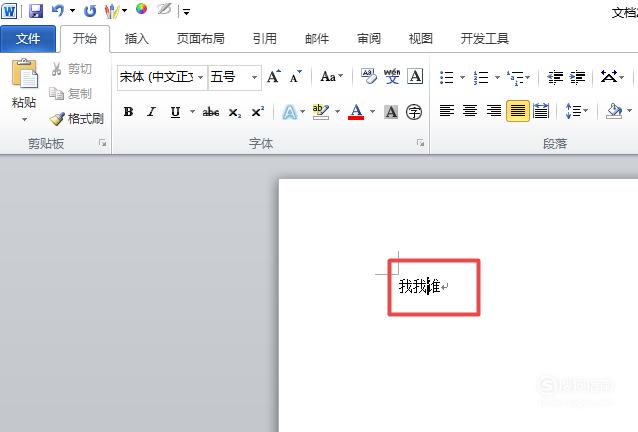The height and width of the screenshot is (432, 638).
Task: Click the Redo icon
Action: [x=90, y=11]
